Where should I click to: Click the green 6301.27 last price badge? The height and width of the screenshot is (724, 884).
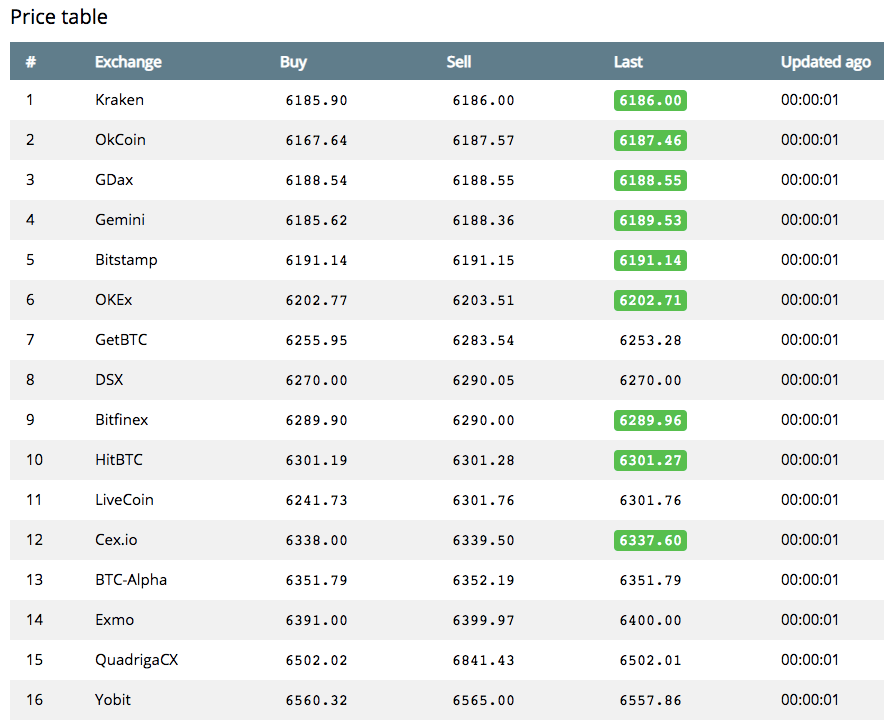point(650,461)
